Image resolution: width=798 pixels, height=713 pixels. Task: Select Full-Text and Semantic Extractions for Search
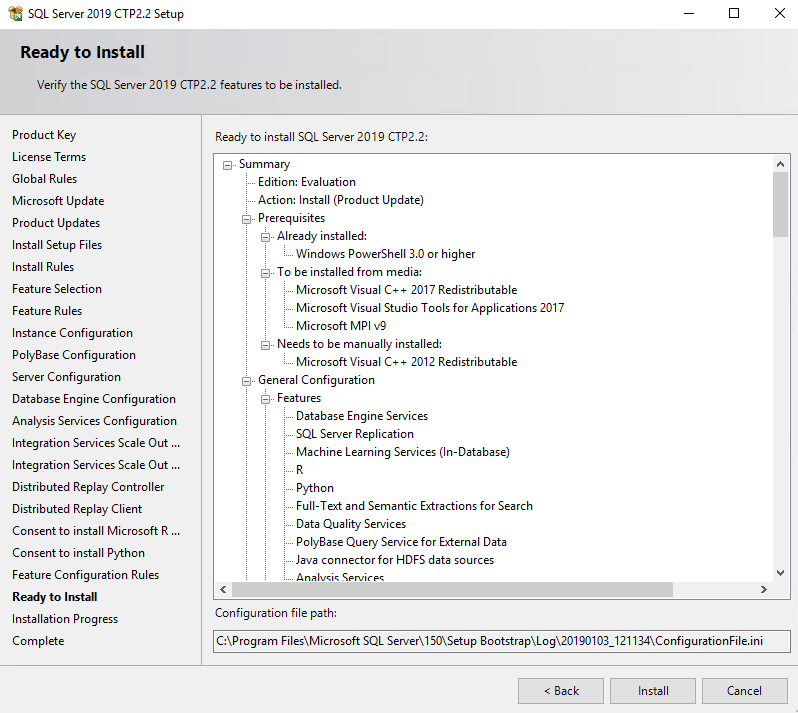pyautogui.click(x=414, y=506)
